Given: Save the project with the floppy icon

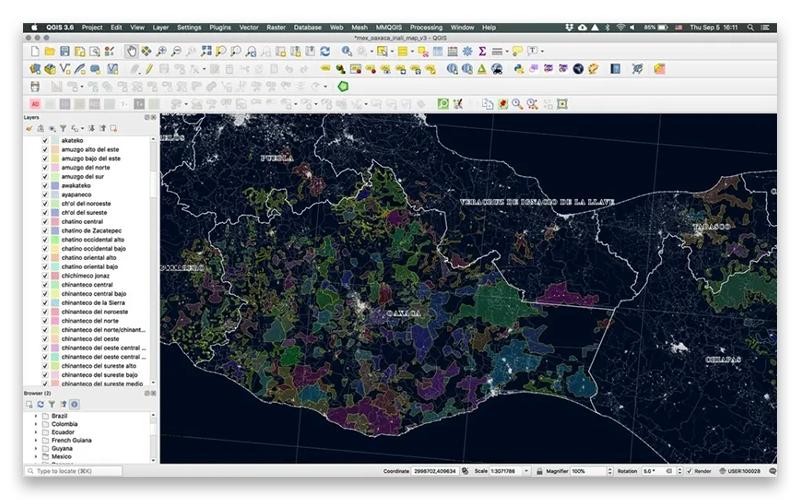Looking at the screenshot, I should coord(65,51).
